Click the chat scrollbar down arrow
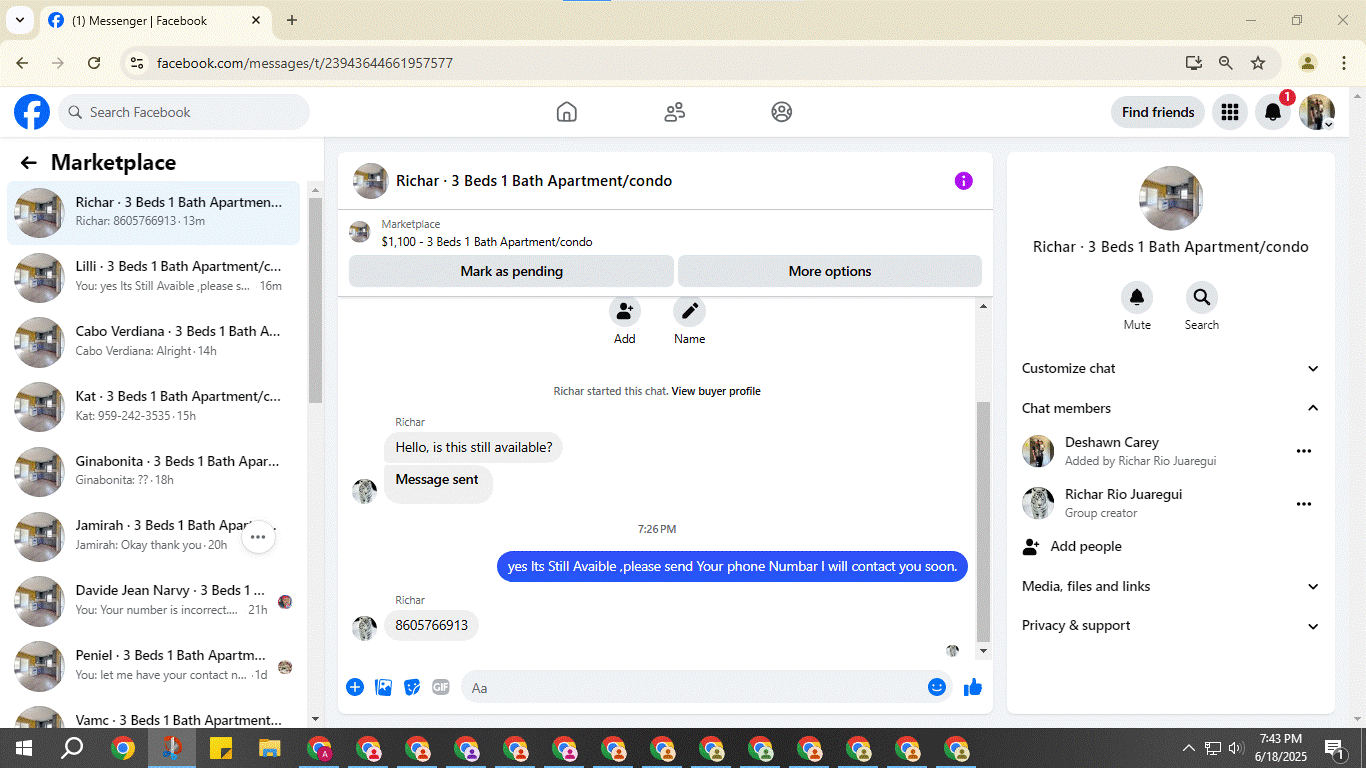 [x=983, y=651]
